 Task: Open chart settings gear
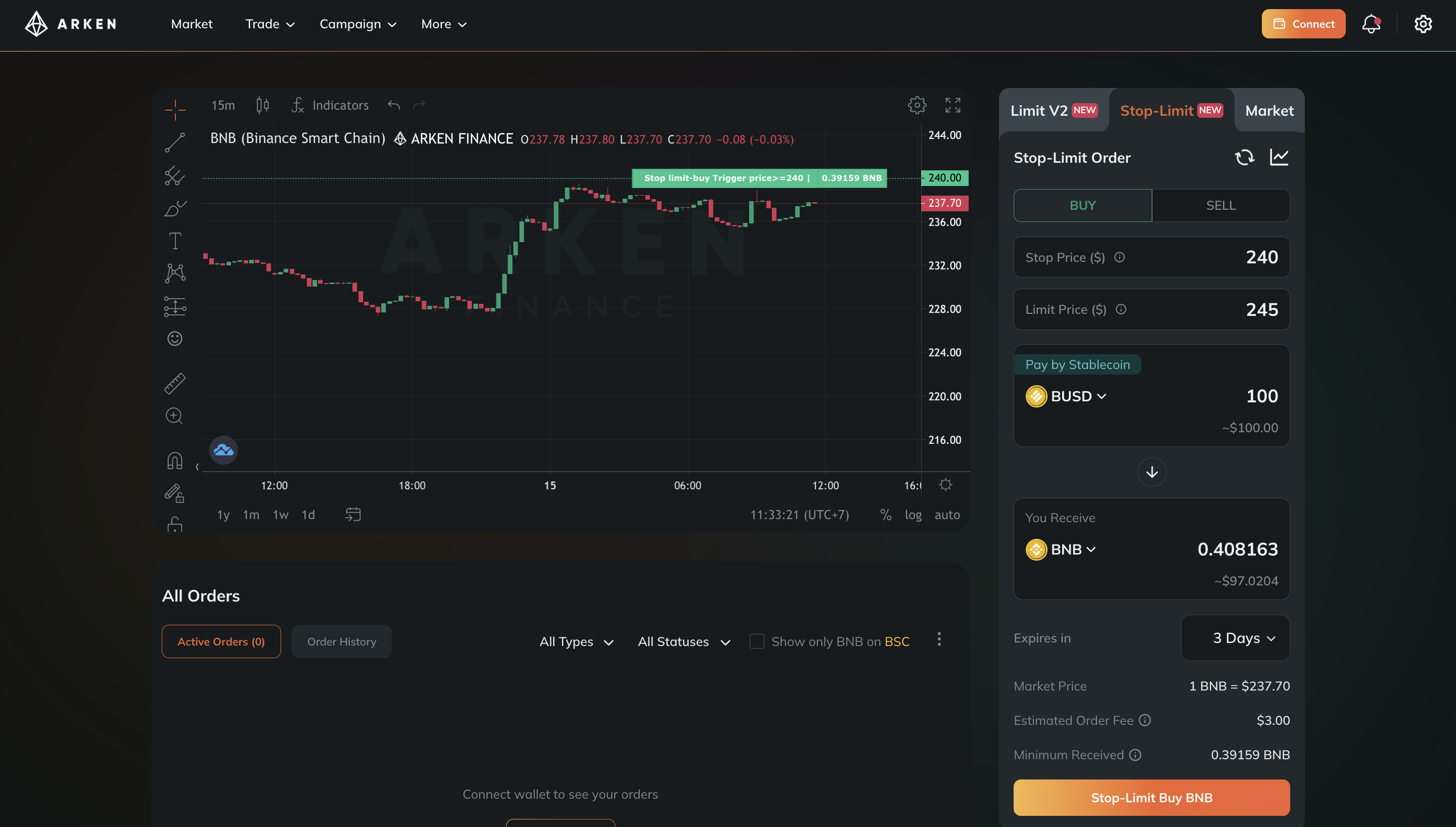(x=917, y=105)
